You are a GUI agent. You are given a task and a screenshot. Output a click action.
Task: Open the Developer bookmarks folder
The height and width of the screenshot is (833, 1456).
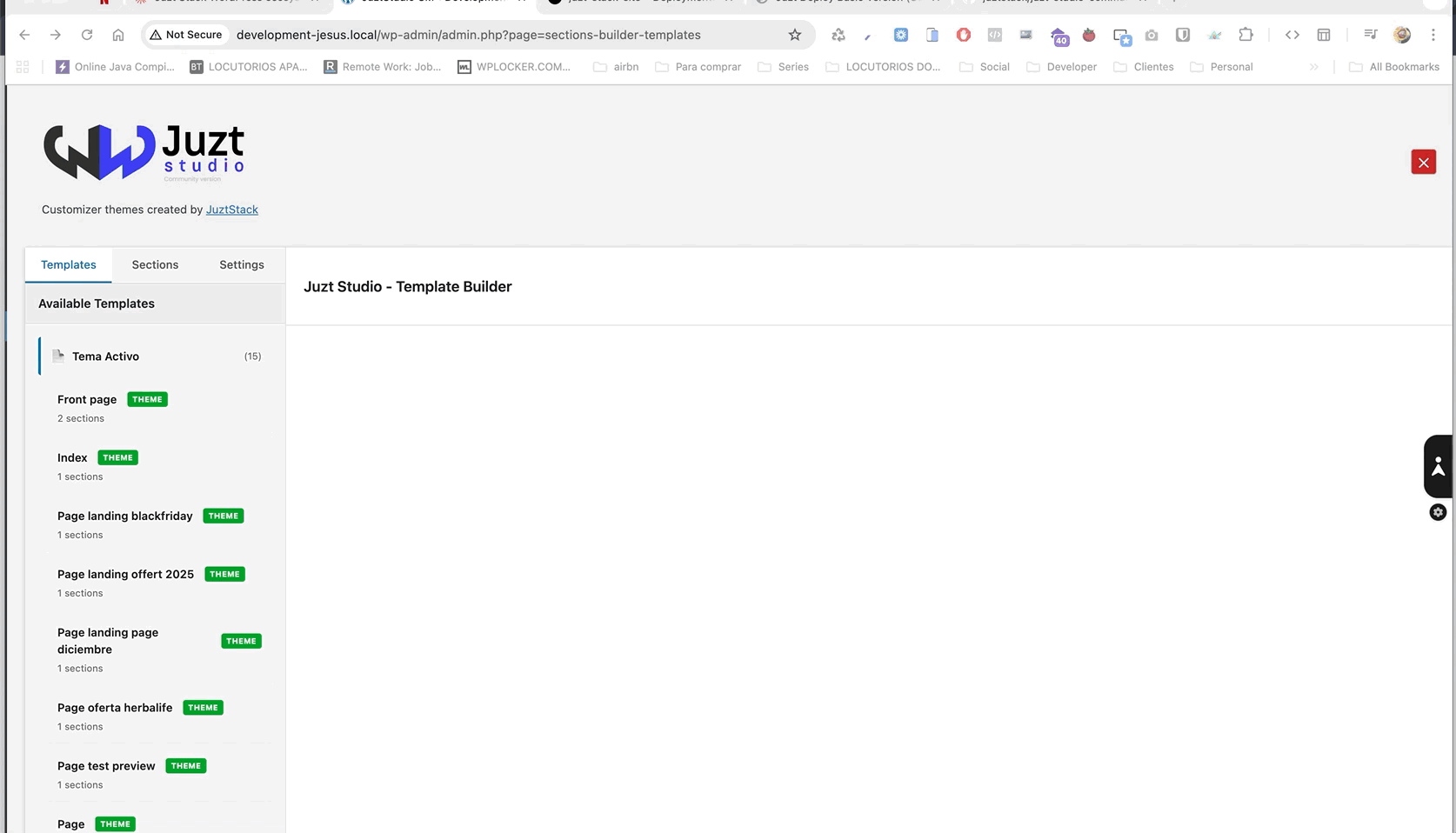(1061, 67)
